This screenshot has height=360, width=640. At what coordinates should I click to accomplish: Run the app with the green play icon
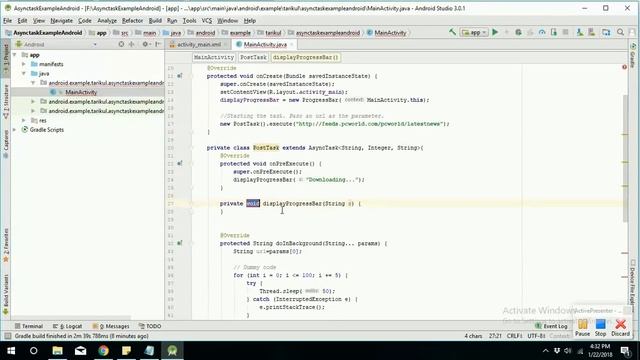495,32
